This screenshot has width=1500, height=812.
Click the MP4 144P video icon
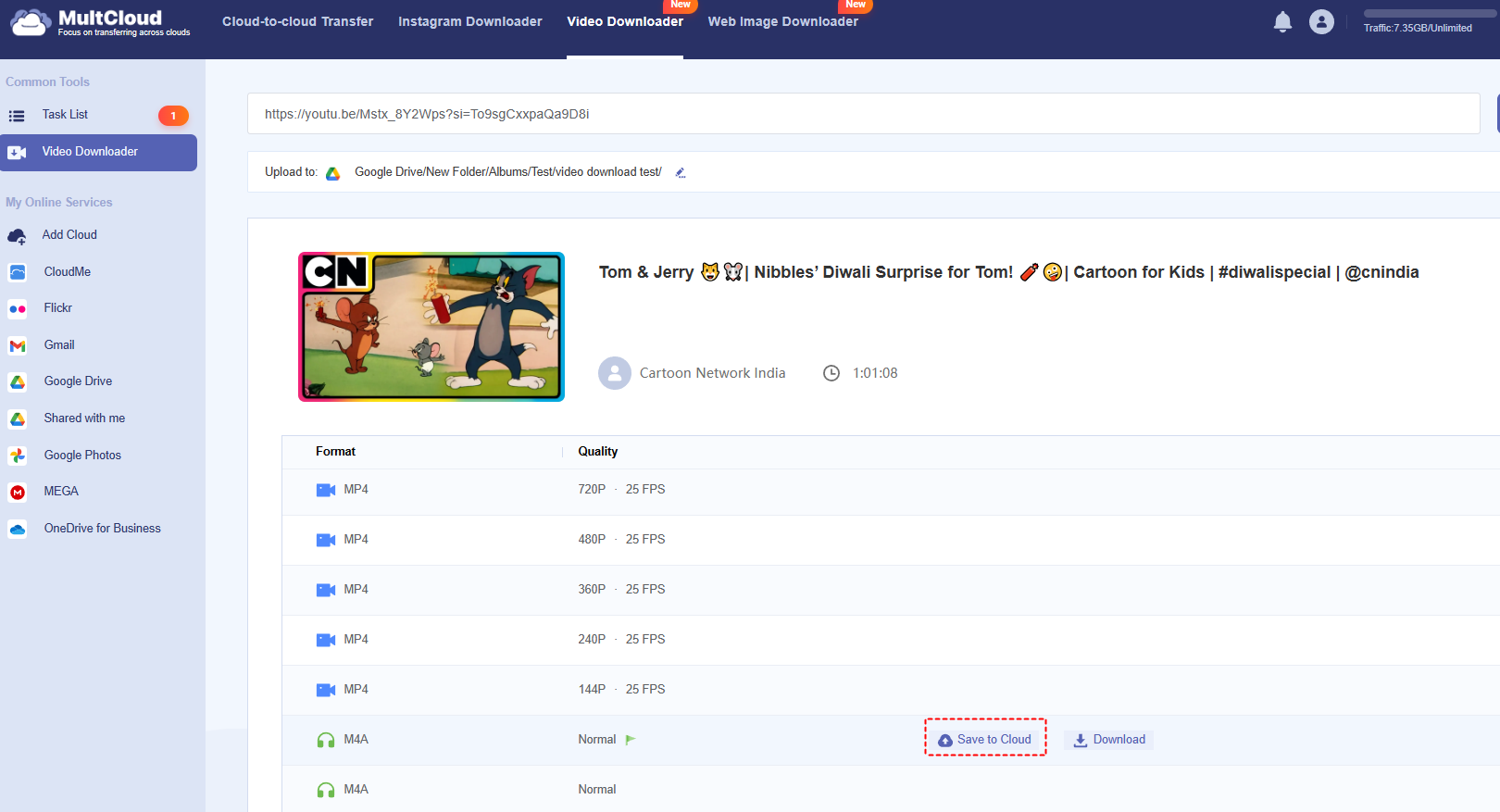(x=326, y=690)
